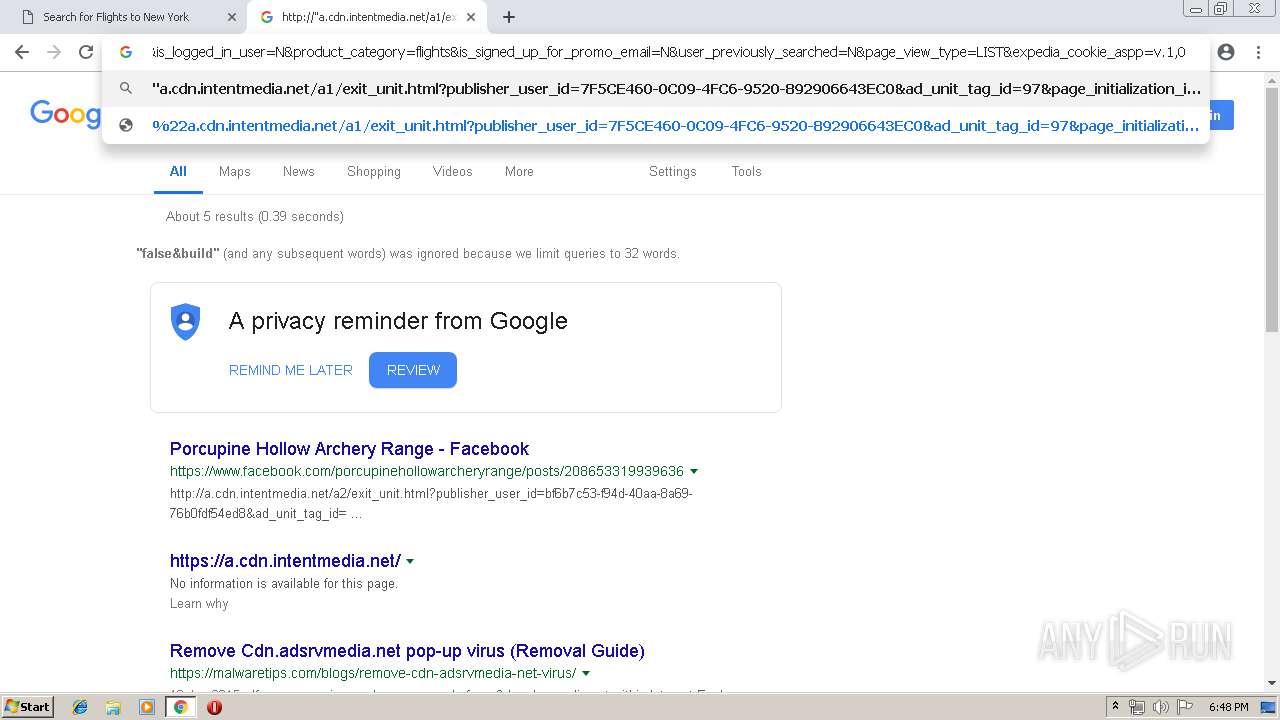Choose the globe URL suggestion starting %22a.cdn
This screenshot has width=1280, height=720.
point(656,126)
